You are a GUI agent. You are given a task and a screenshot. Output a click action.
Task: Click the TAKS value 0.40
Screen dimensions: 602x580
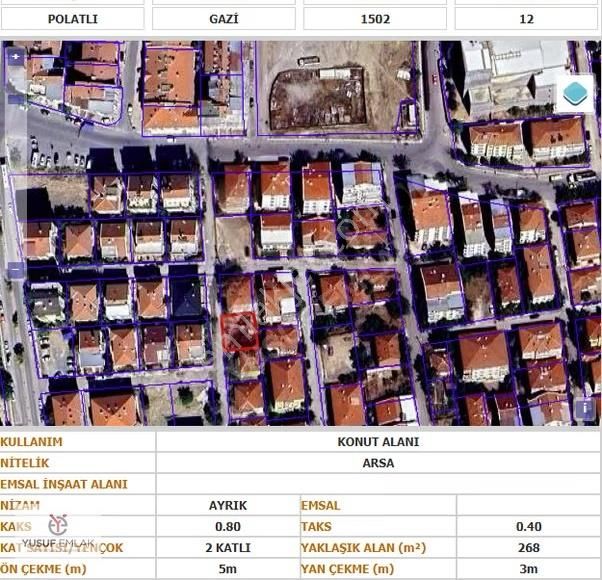point(528,526)
